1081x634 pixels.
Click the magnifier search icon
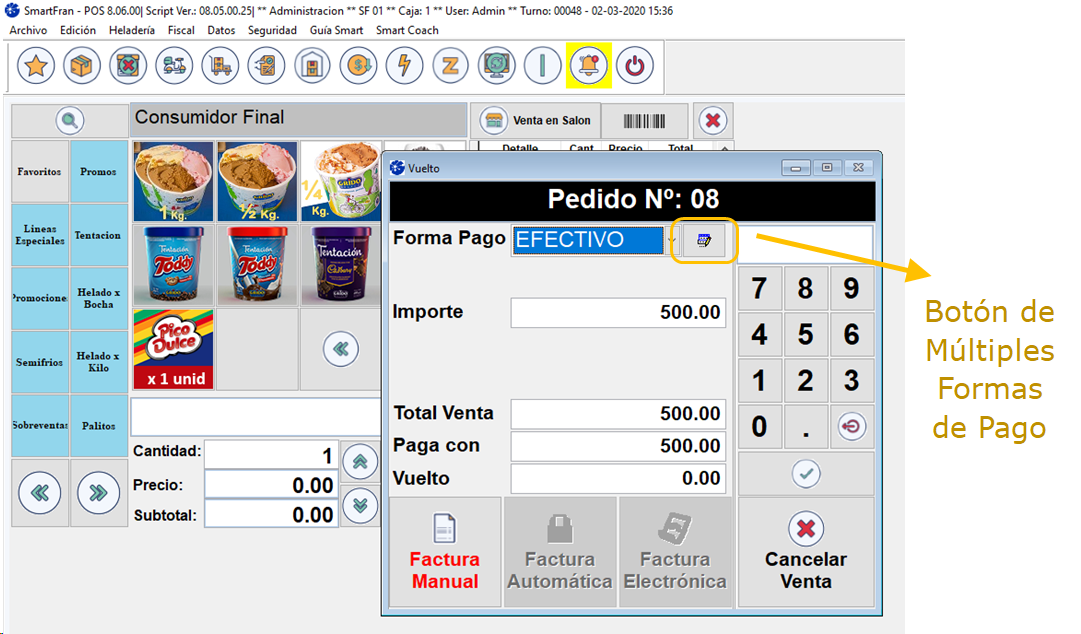69,121
